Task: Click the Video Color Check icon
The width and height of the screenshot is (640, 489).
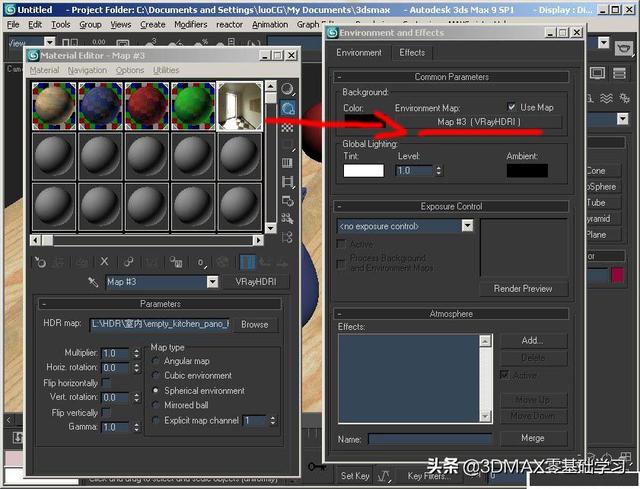Action: point(287,164)
